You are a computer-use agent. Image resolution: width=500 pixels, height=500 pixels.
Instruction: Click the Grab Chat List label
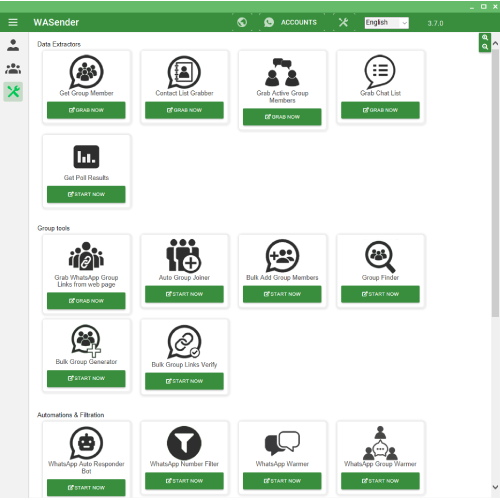coord(380,93)
